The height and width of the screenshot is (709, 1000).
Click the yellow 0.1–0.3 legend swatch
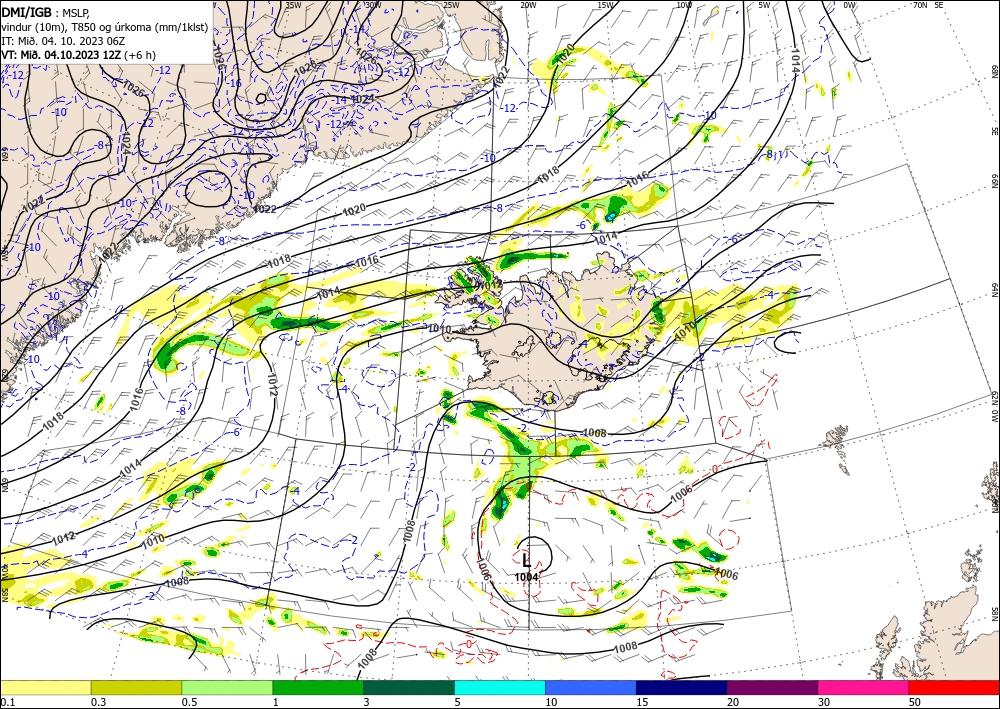pyautogui.click(x=45, y=687)
